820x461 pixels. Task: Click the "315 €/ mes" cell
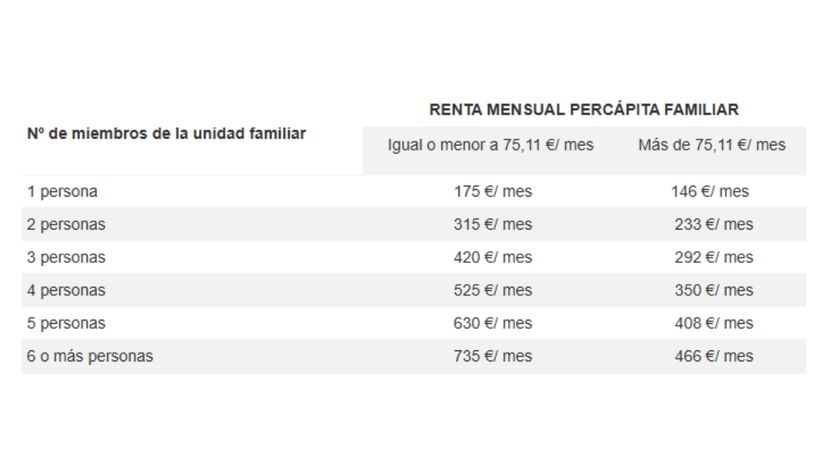(x=492, y=224)
